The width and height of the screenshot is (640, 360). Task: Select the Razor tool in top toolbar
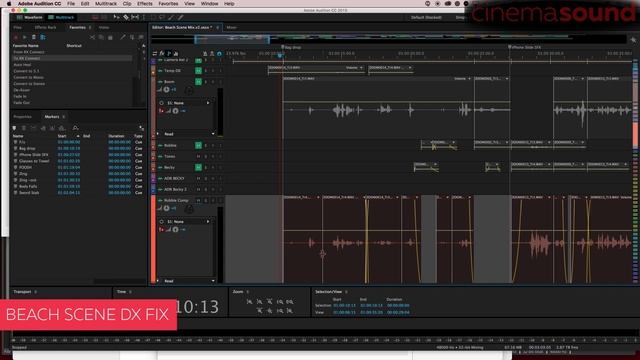coord(126,18)
